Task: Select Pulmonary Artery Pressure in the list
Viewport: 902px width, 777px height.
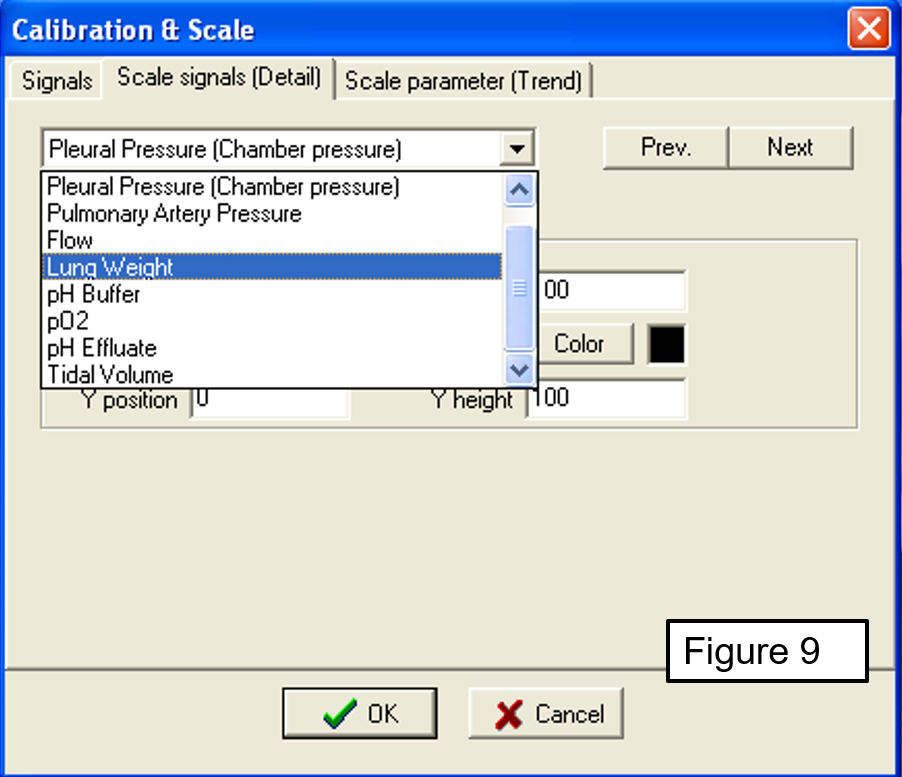Action: tap(174, 214)
